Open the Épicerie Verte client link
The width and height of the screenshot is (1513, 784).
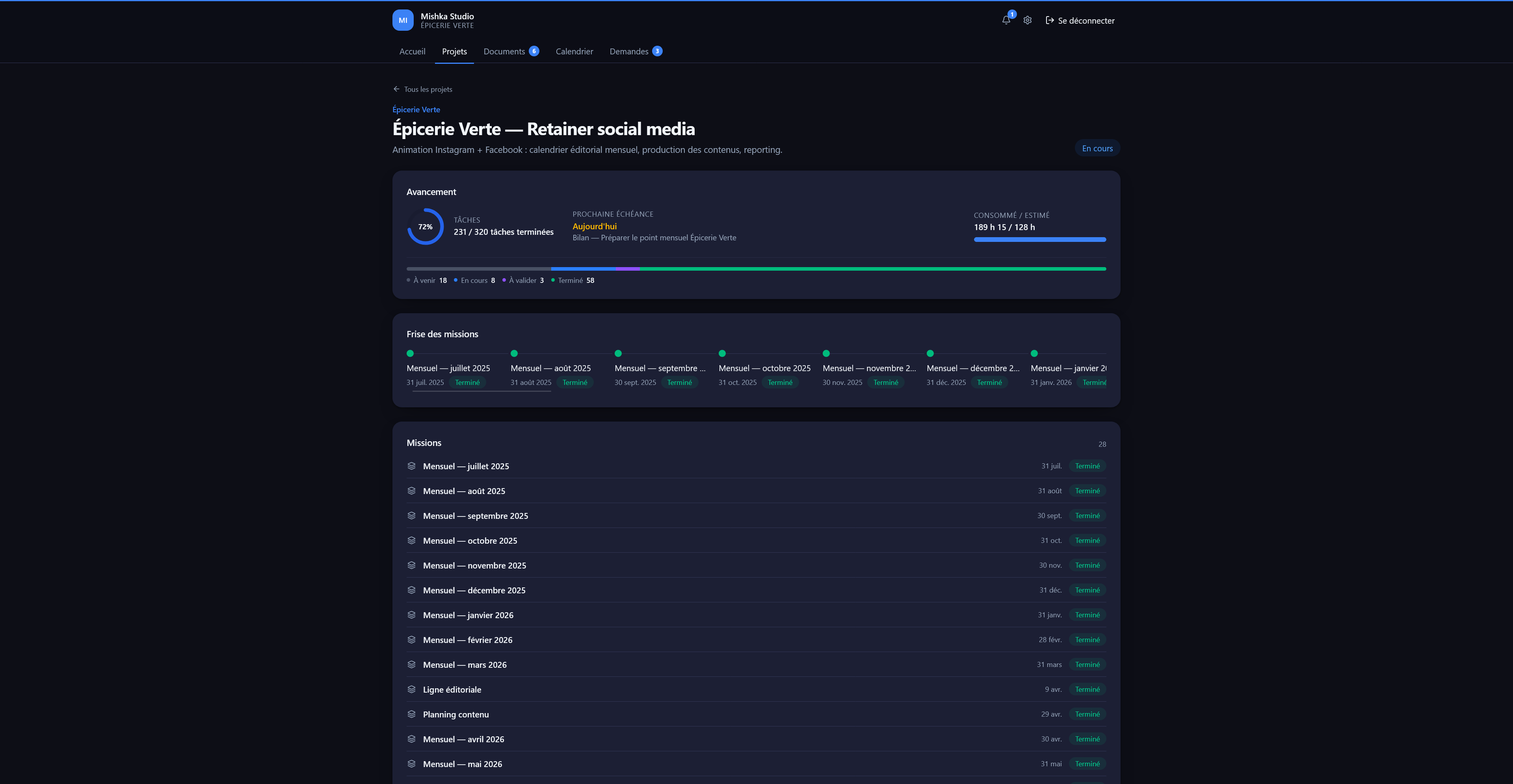(416, 110)
